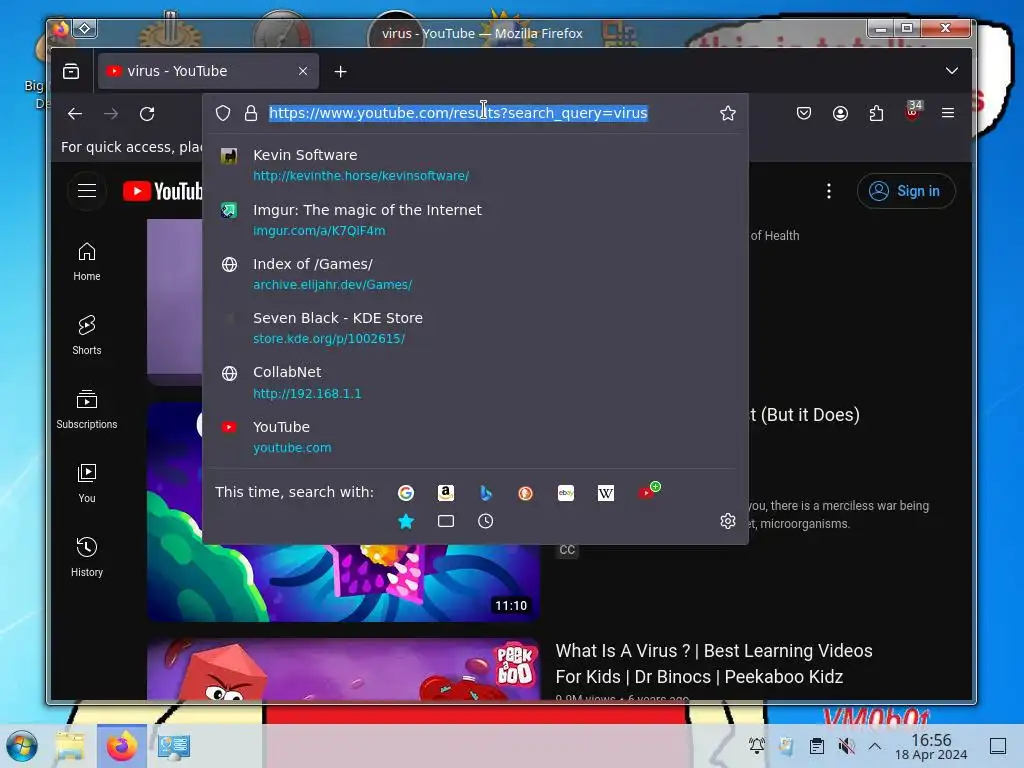
Task: Open the 11:10 video thumbnail
Action: (344, 583)
